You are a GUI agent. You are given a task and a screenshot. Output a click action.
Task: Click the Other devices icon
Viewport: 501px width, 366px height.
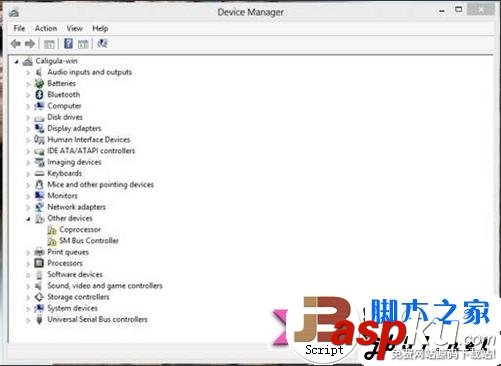39,218
